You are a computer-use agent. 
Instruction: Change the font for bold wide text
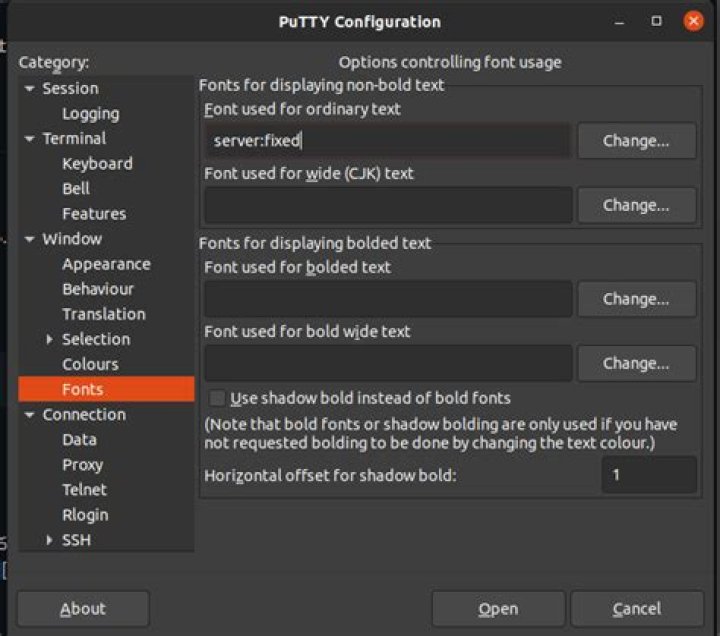click(x=636, y=364)
